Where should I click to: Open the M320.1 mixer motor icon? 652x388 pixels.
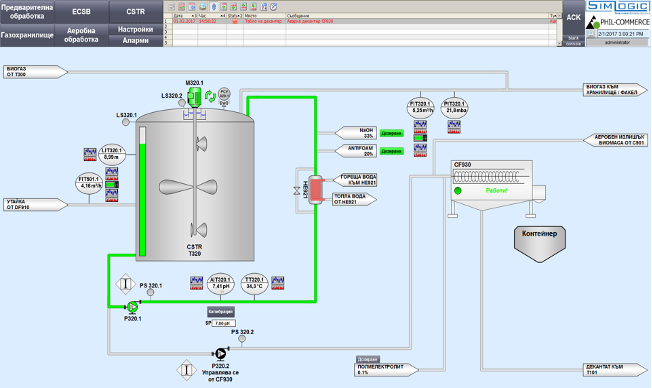click(x=194, y=97)
